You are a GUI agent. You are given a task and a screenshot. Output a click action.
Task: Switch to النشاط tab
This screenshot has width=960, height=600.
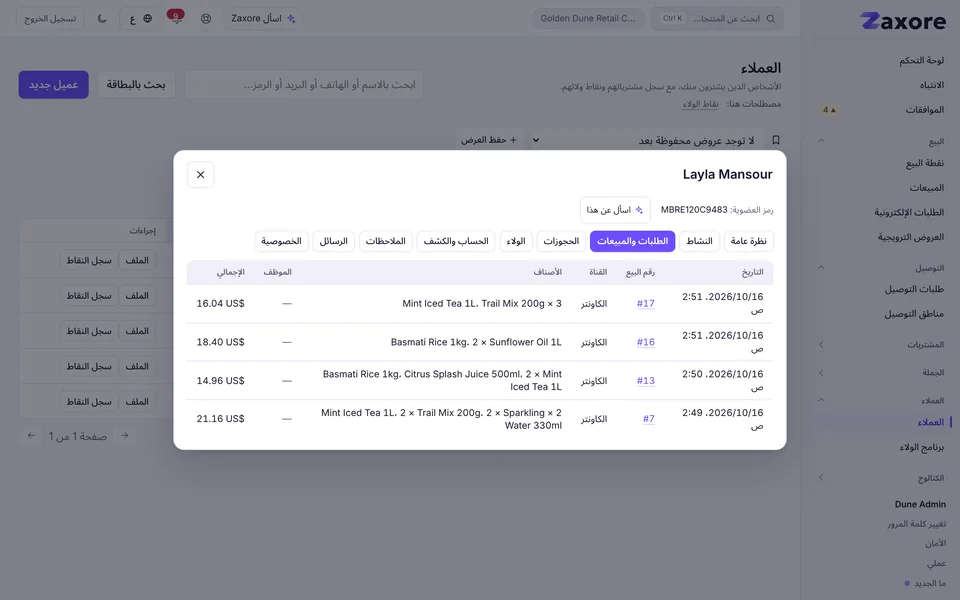coord(699,241)
